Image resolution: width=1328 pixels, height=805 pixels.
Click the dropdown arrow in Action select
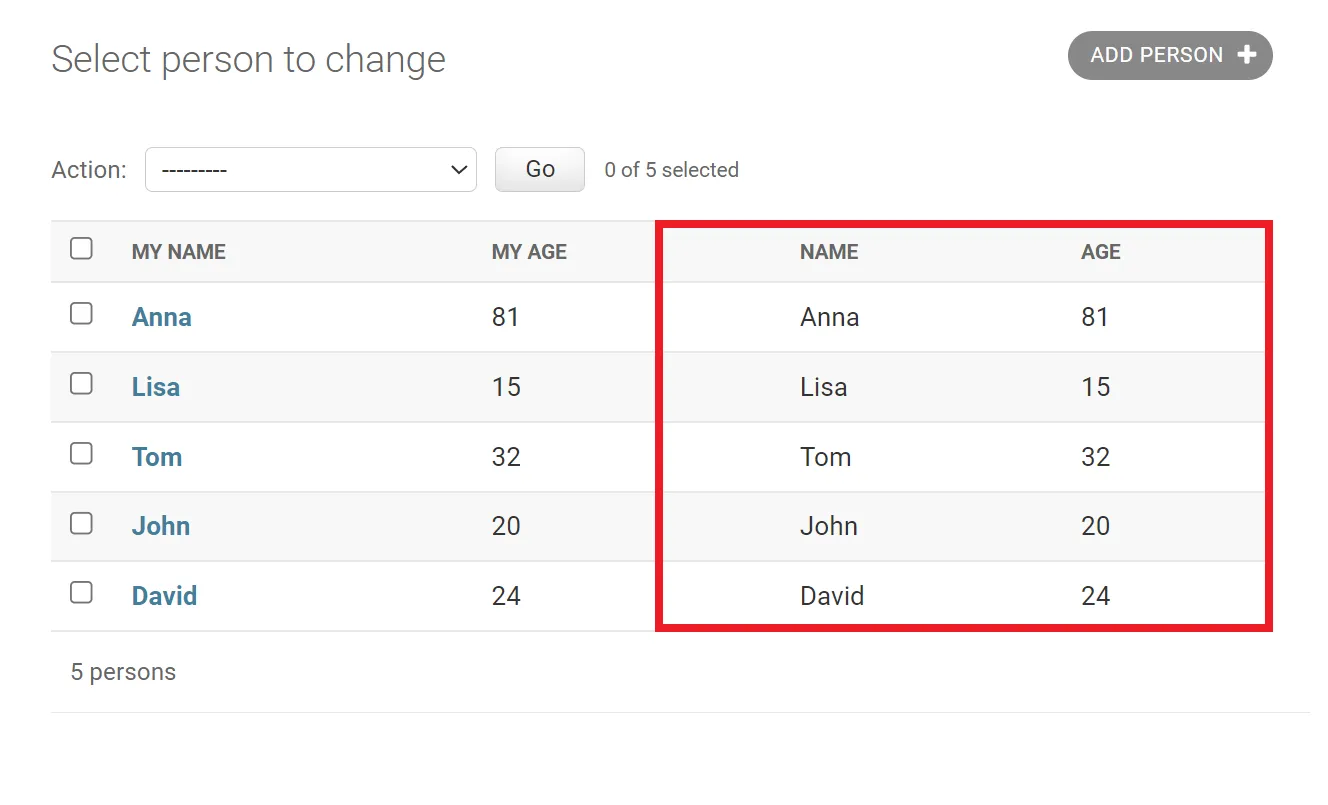(x=459, y=170)
